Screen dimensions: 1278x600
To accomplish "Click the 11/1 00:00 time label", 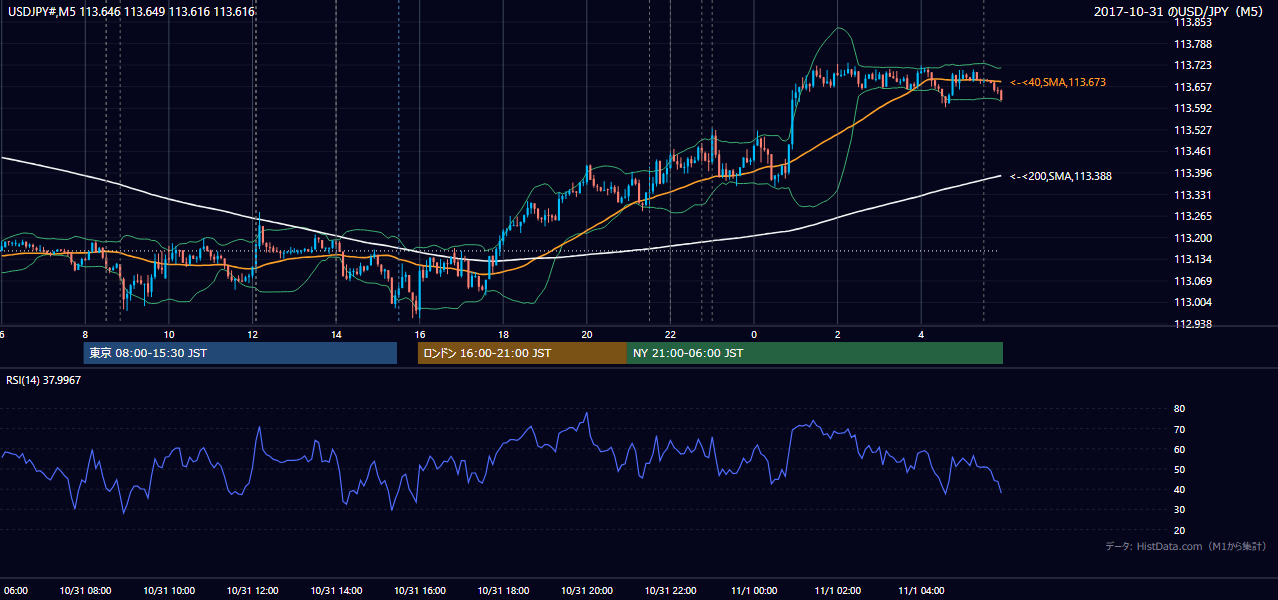I will (x=754, y=591).
